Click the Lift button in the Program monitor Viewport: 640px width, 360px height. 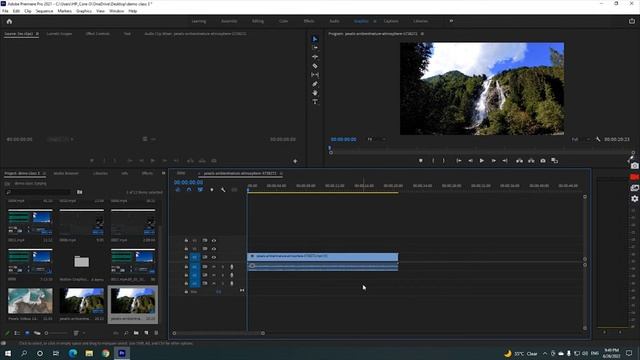(x=519, y=161)
